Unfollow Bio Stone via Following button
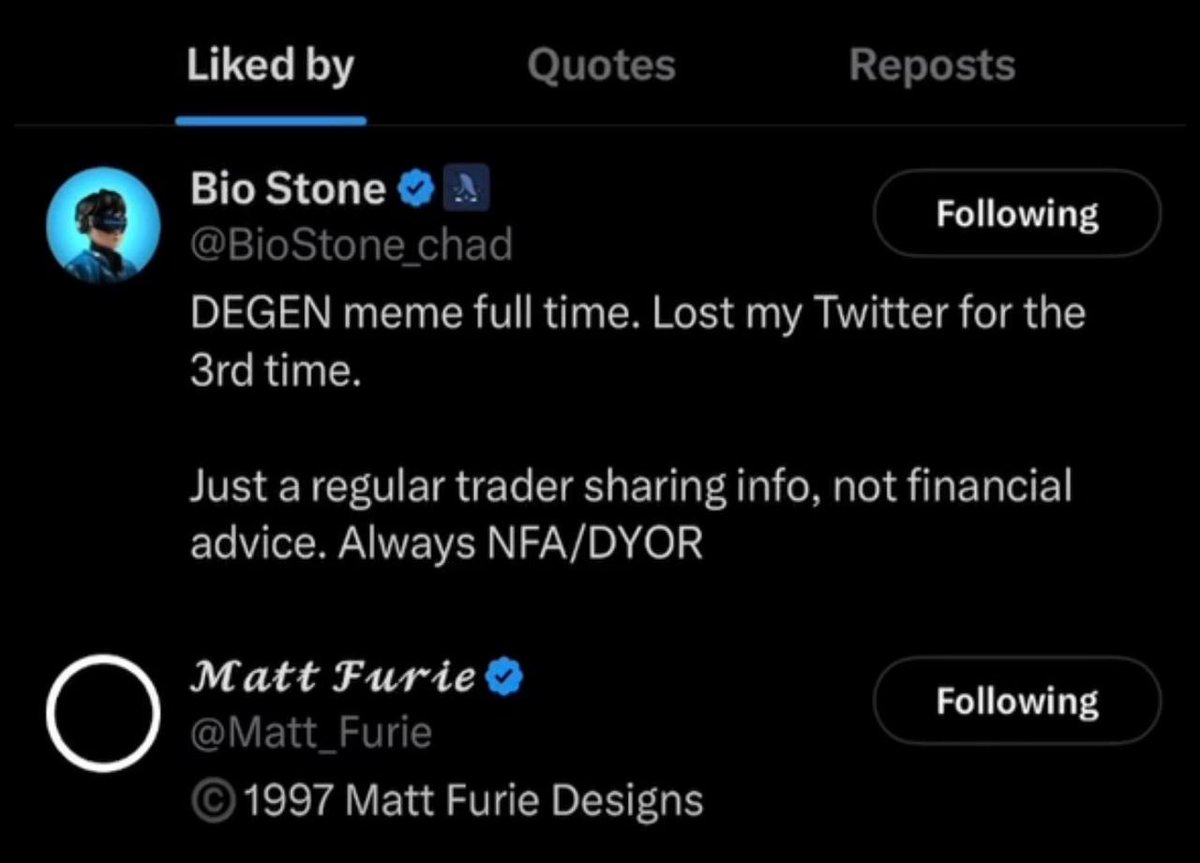The width and height of the screenshot is (1200, 863). tap(1017, 214)
